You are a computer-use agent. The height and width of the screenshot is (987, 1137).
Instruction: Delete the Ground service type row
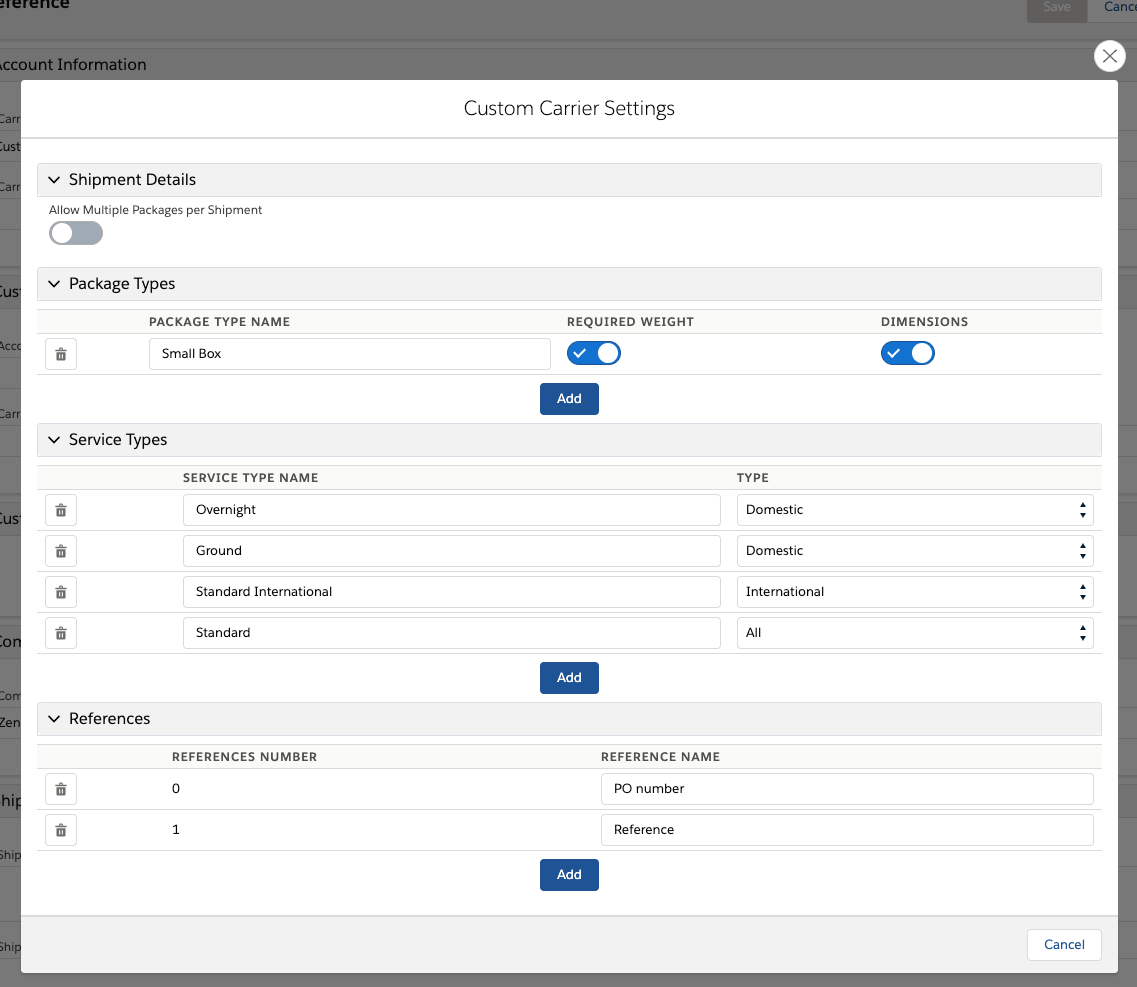click(61, 551)
